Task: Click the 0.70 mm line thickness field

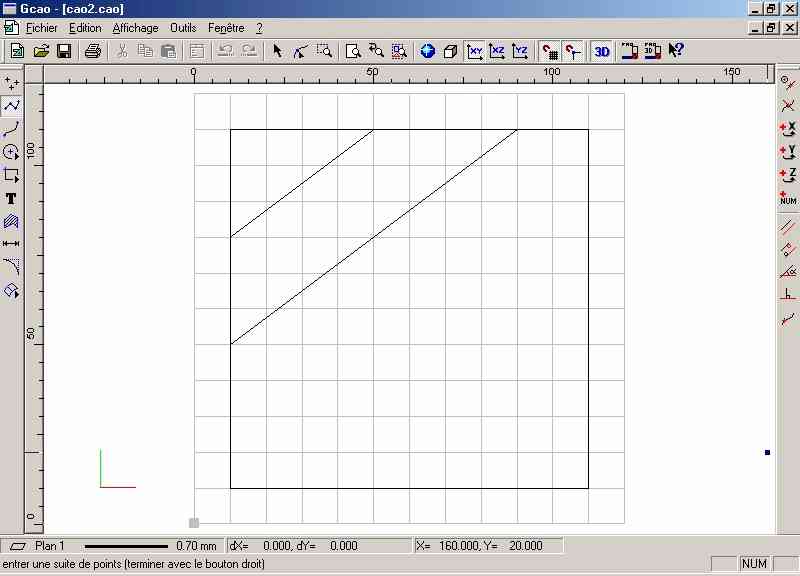Action: (x=151, y=546)
